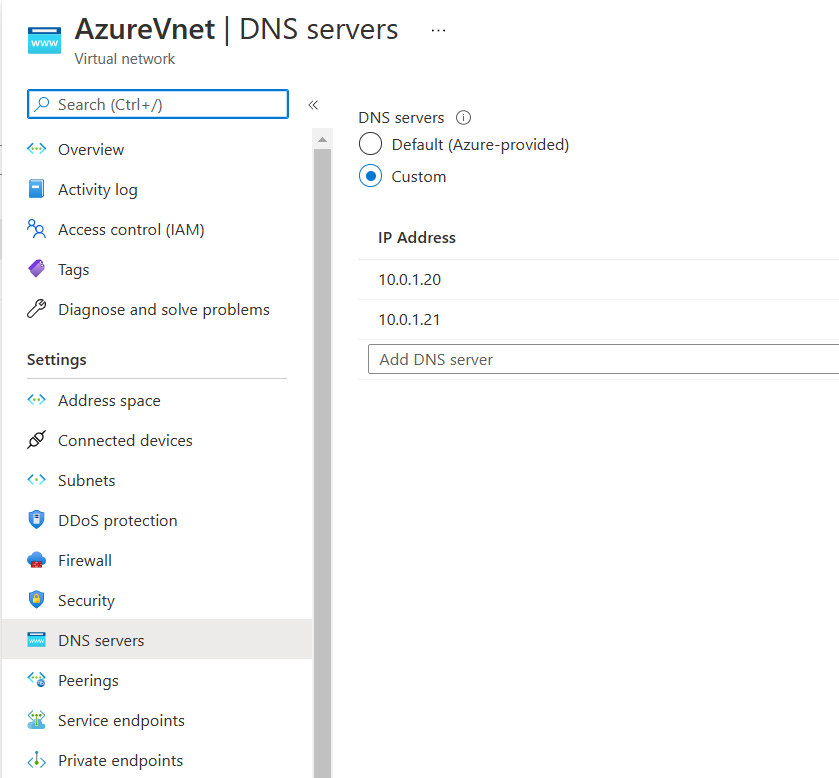Click the wrench icon for Diagnose and solve problems
The height and width of the screenshot is (778, 839).
point(36,309)
